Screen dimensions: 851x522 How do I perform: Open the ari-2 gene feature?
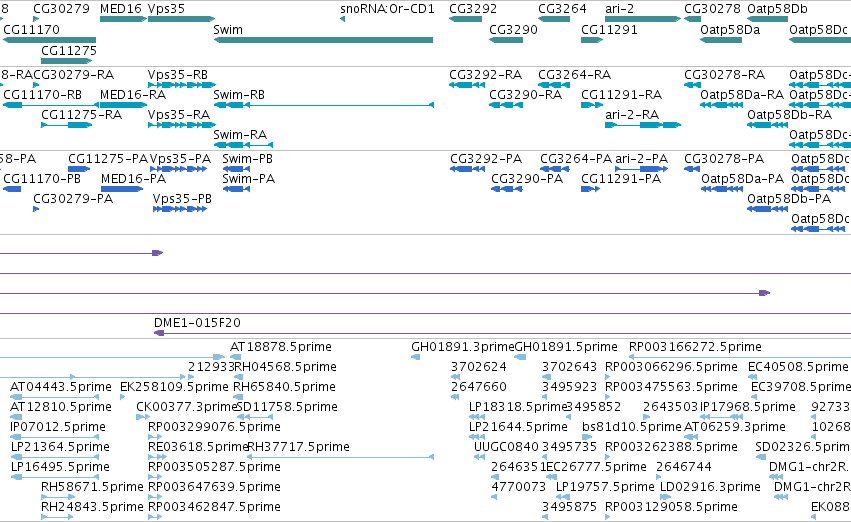click(643, 19)
